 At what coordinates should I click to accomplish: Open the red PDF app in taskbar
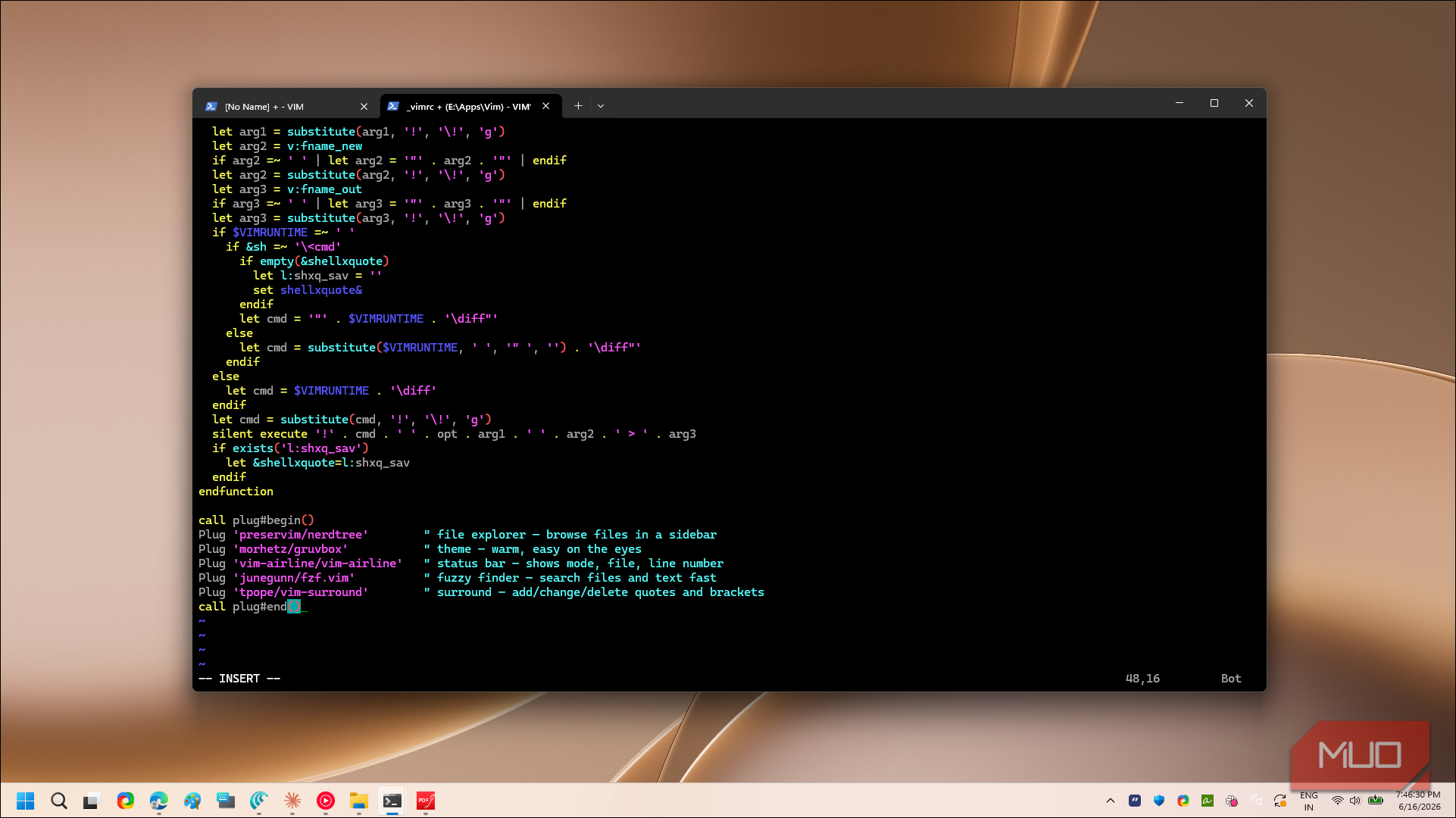(x=426, y=801)
